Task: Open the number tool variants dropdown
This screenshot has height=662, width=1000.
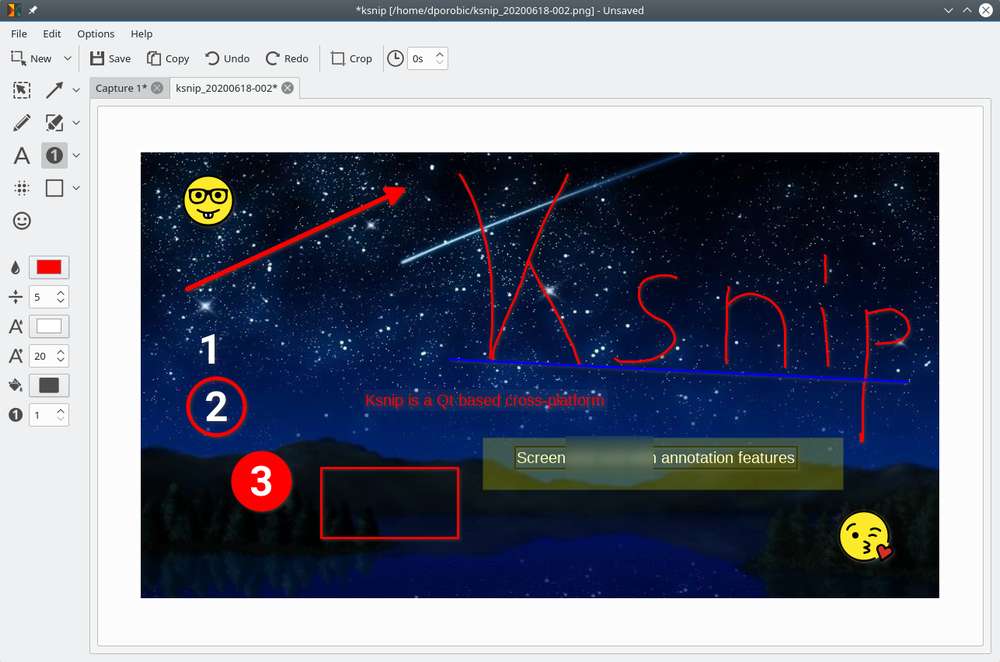Action: [x=76, y=156]
